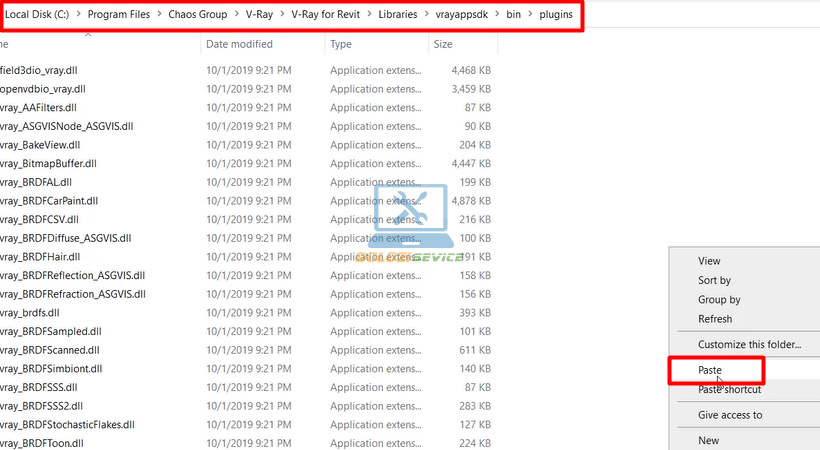Sort files by Type column header
The height and width of the screenshot is (450, 820).
coord(341,44)
